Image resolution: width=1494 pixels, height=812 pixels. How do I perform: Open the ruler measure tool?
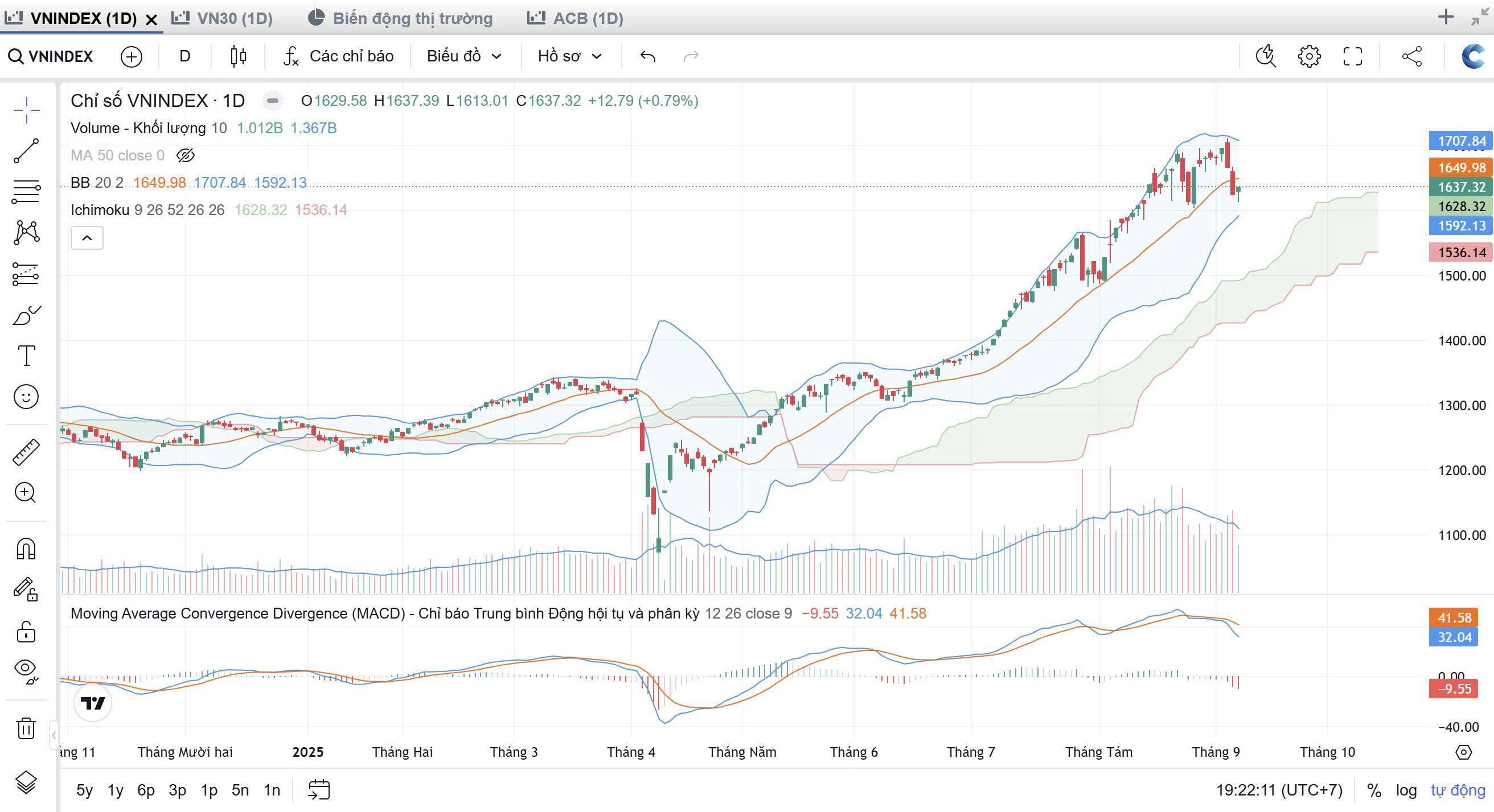(x=26, y=452)
